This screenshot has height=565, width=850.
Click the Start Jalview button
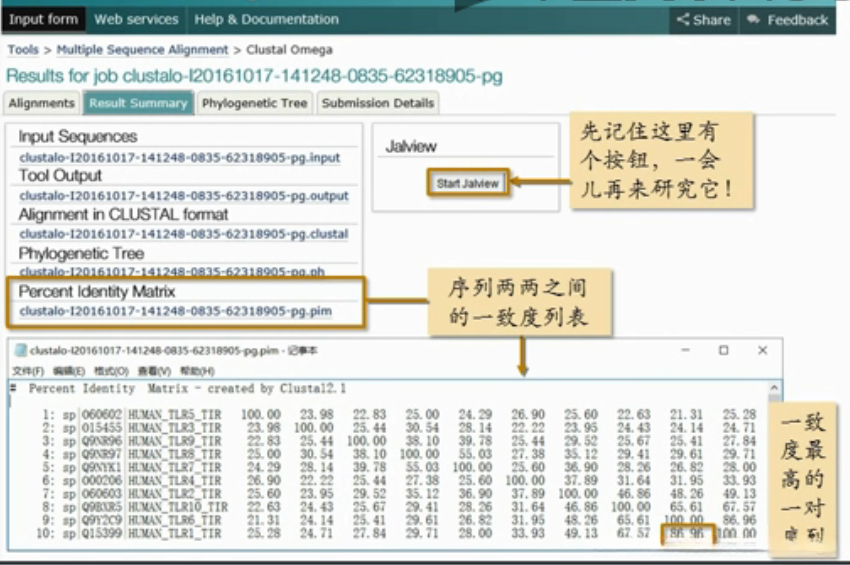point(468,183)
